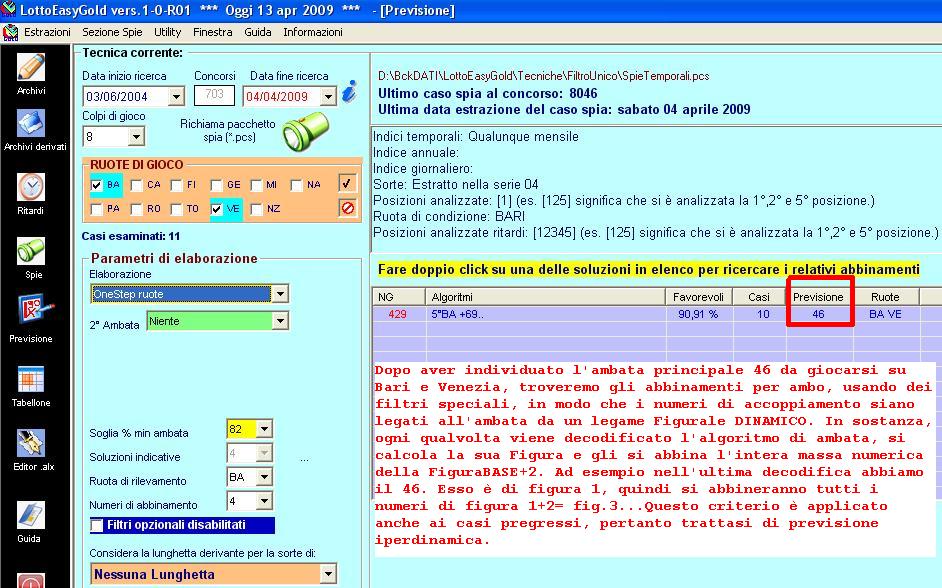The height and width of the screenshot is (588, 942).
Task: Expand the Nessuna Lunghetta dropdown
Action: pyautogui.click(x=328, y=574)
